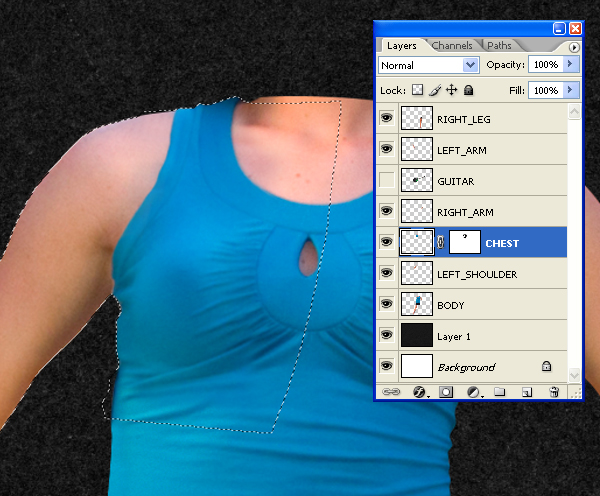Toggle Layer 1 visibility eye
Image resolution: width=600 pixels, height=496 pixels.
pos(386,334)
